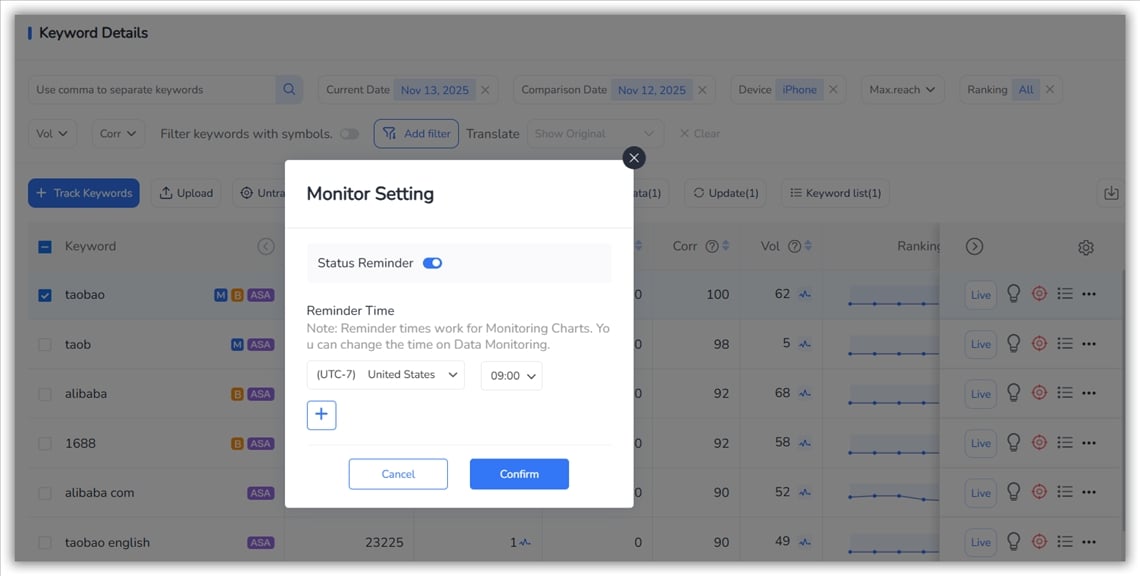Cancel the Monitor Setting dialog
Image resolution: width=1140 pixels, height=576 pixels.
click(x=398, y=473)
